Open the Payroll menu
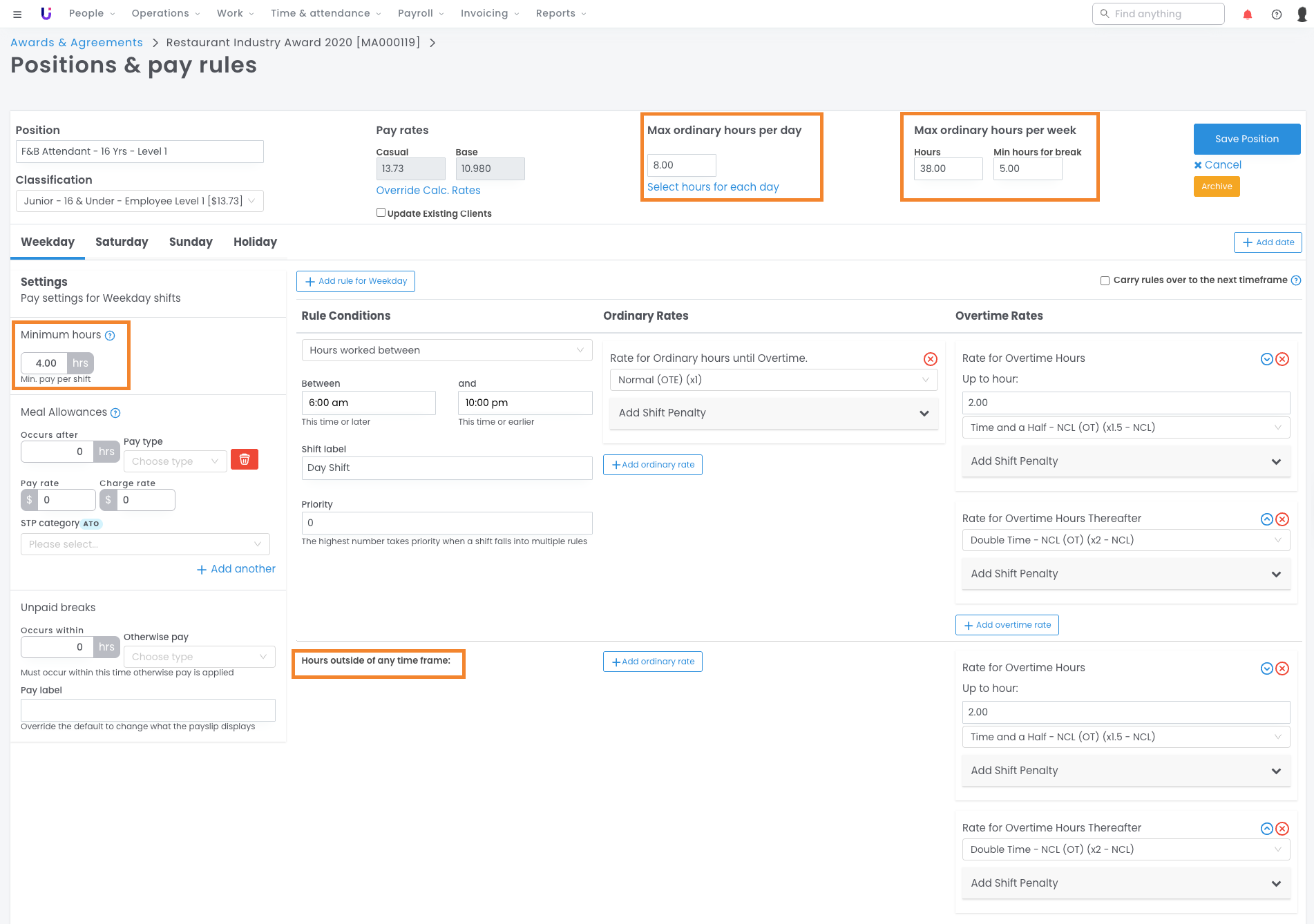 [420, 14]
